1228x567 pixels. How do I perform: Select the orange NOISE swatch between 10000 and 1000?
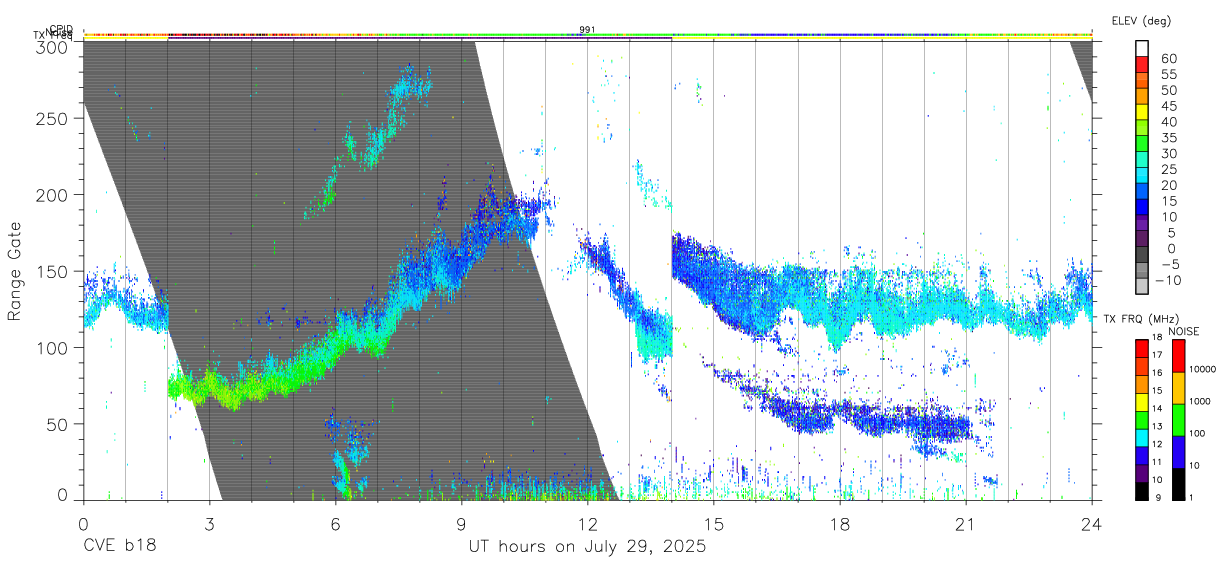[x=1178, y=388]
